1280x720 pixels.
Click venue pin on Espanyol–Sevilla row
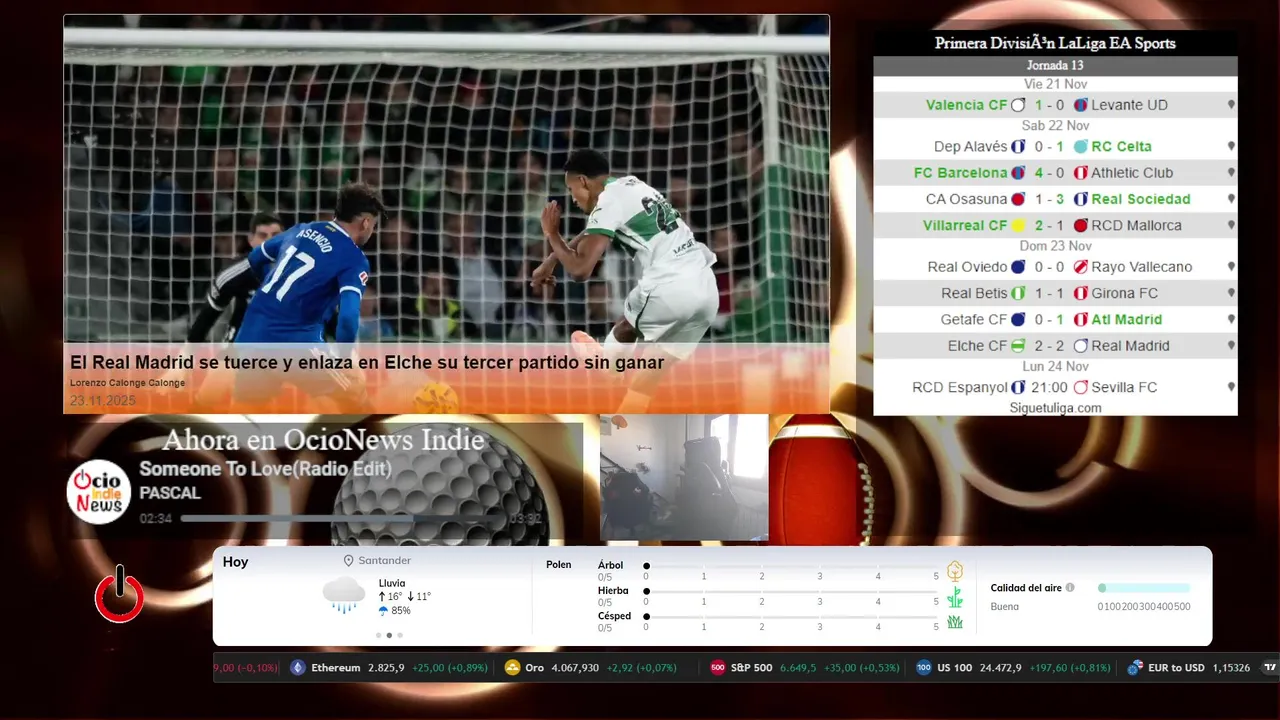1231,387
